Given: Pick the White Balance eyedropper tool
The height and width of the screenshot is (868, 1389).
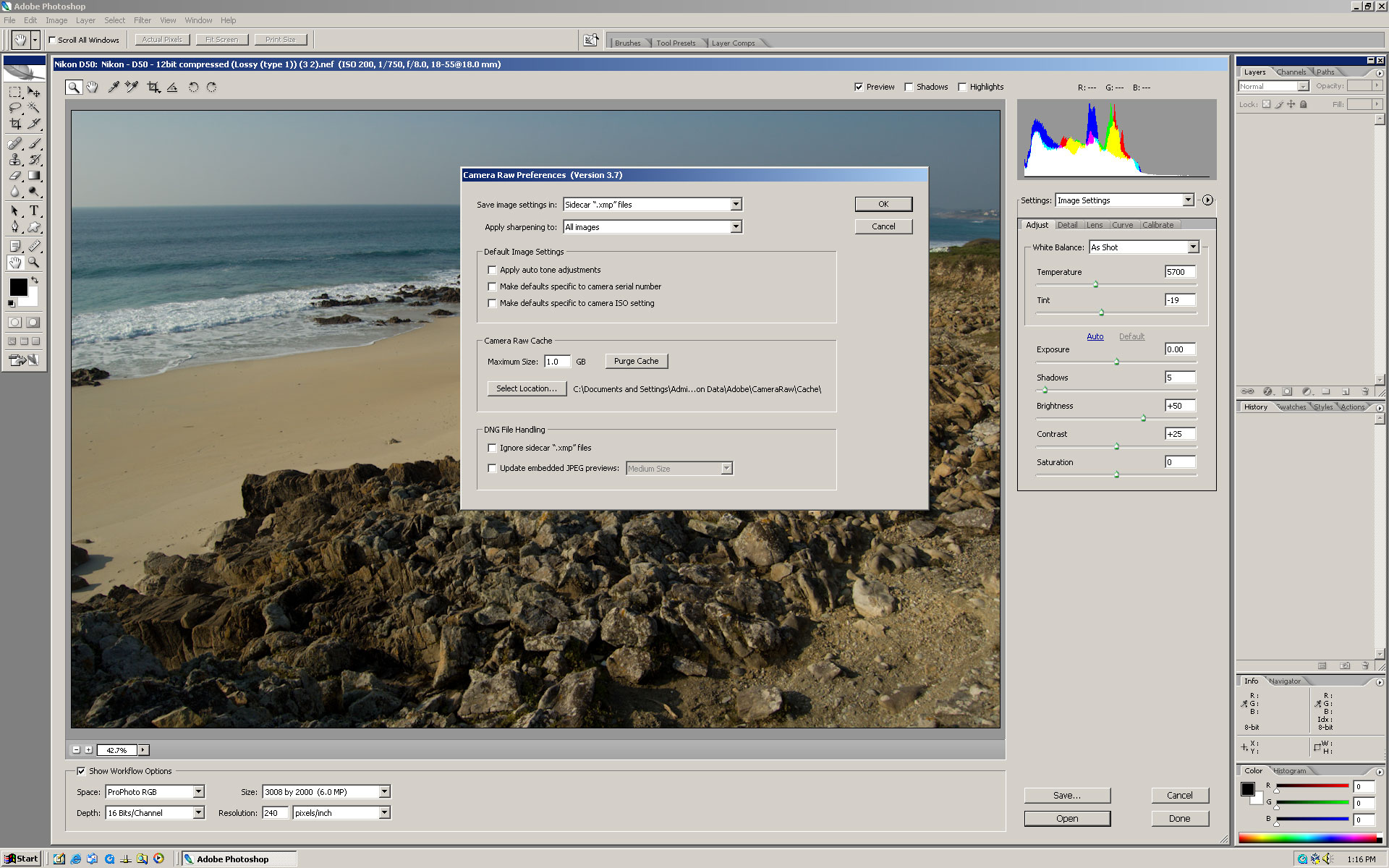Looking at the screenshot, I should 112,87.
